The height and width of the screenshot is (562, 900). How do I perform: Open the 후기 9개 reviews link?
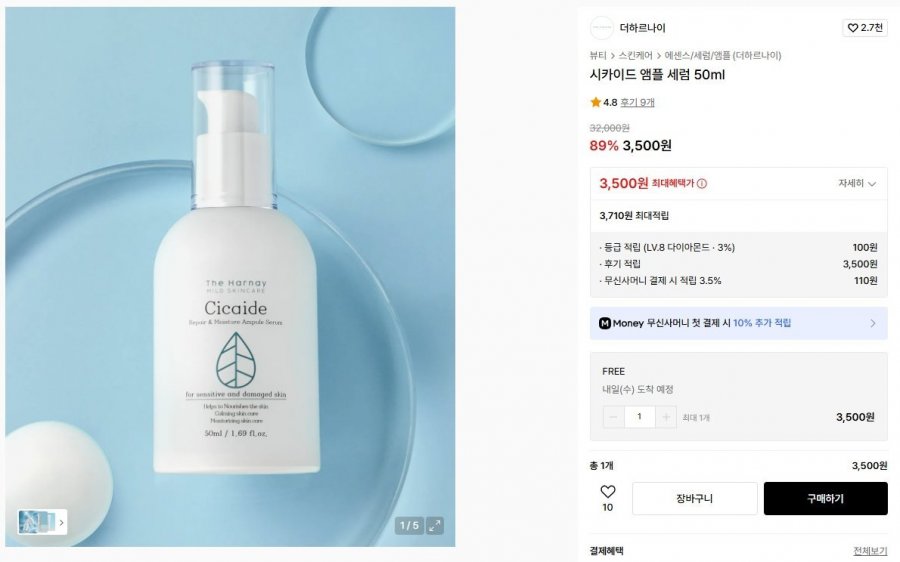pyautogui.click(x=637, y=103)
